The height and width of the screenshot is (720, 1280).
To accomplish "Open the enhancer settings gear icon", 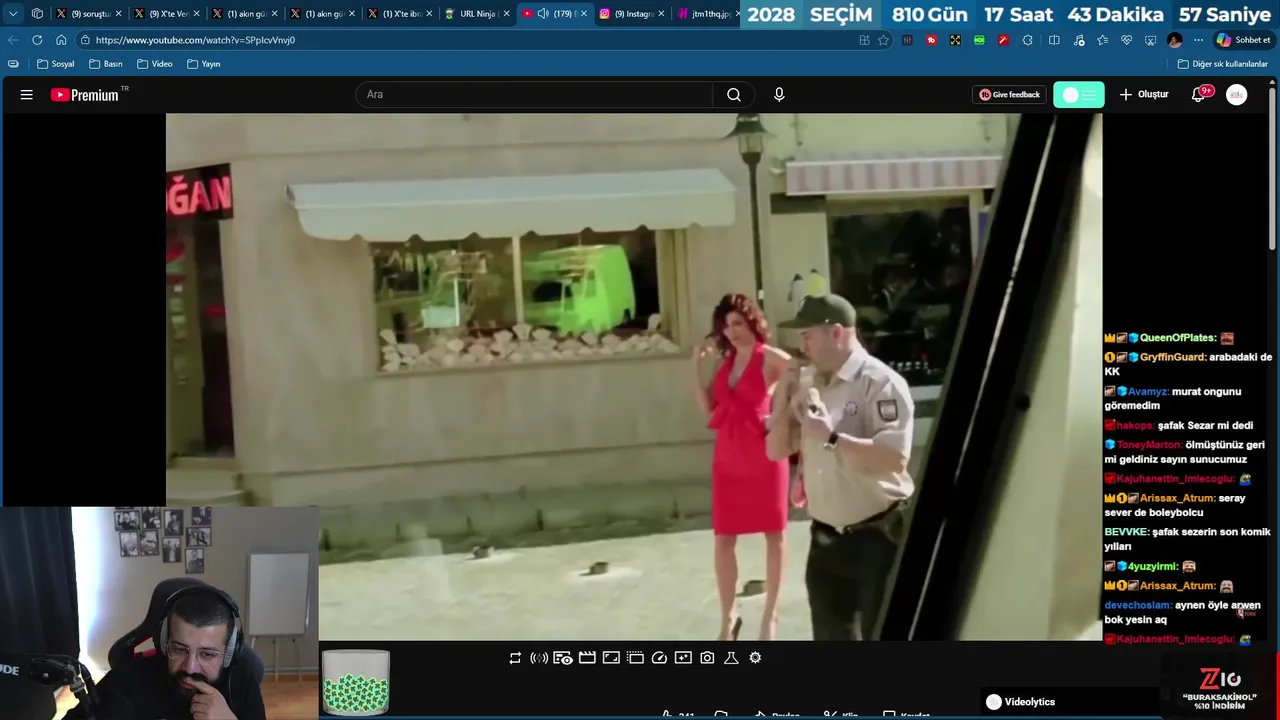I will point(755,658).
